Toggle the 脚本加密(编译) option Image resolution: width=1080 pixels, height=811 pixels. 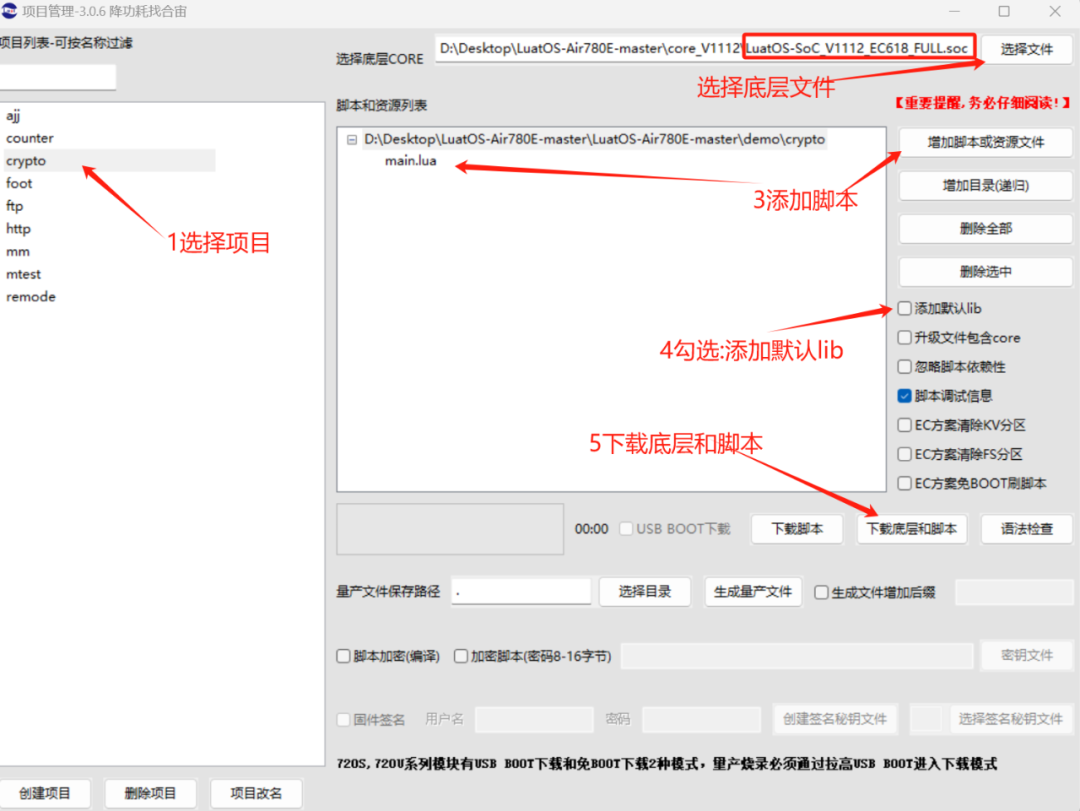click(341, 655)
